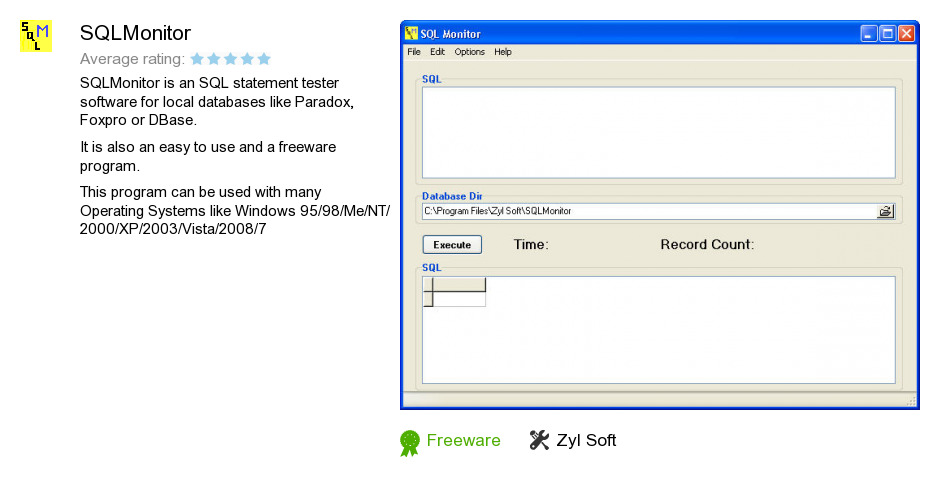Click the window resize grip in status bar
The width and height of the screenshot is (940, 487).
[912, 401]
